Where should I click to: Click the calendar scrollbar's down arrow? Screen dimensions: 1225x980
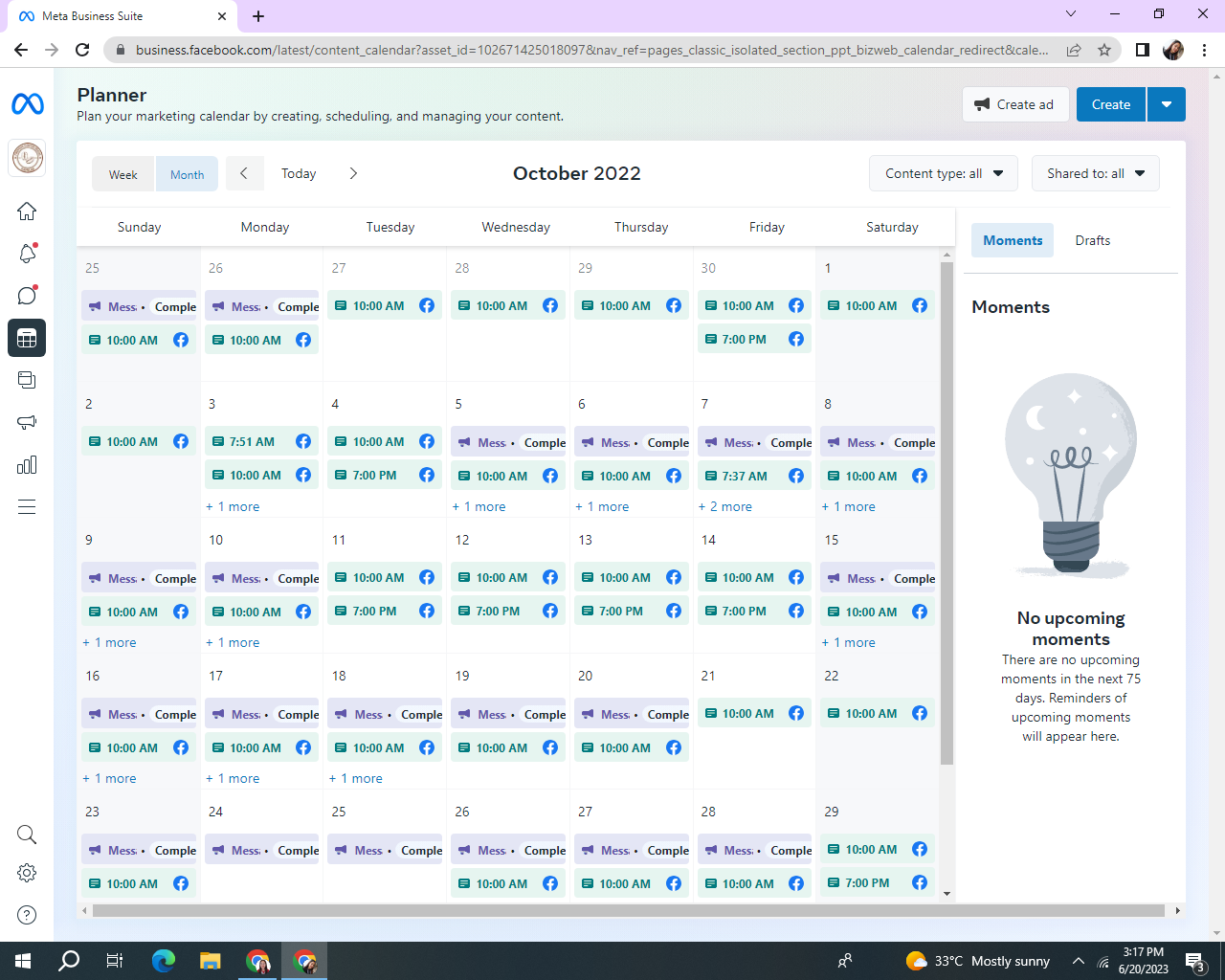click(x=947, y=894)
